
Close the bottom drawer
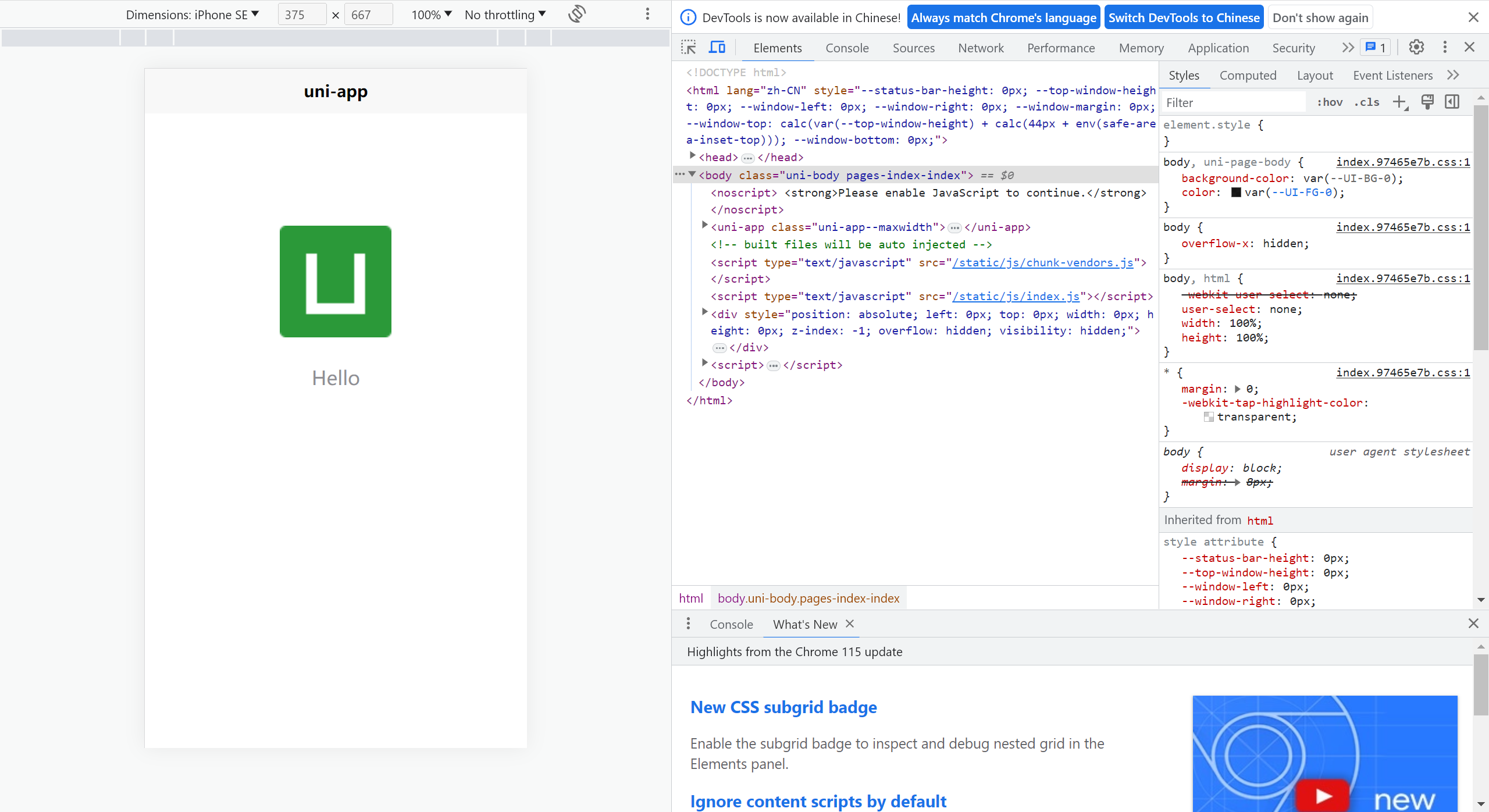(1473, 624)
